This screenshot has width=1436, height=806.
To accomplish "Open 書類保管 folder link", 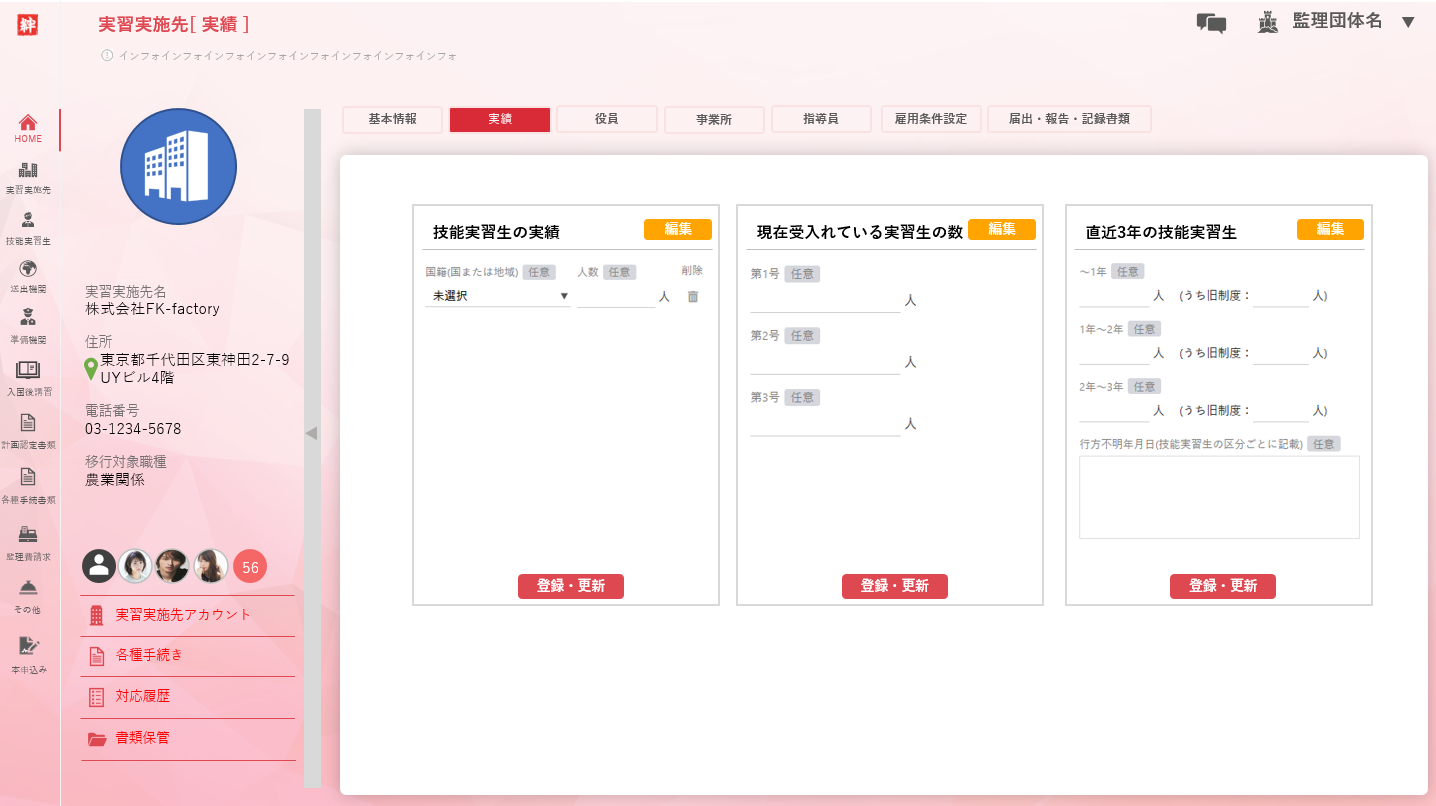I will click(142, 738).
